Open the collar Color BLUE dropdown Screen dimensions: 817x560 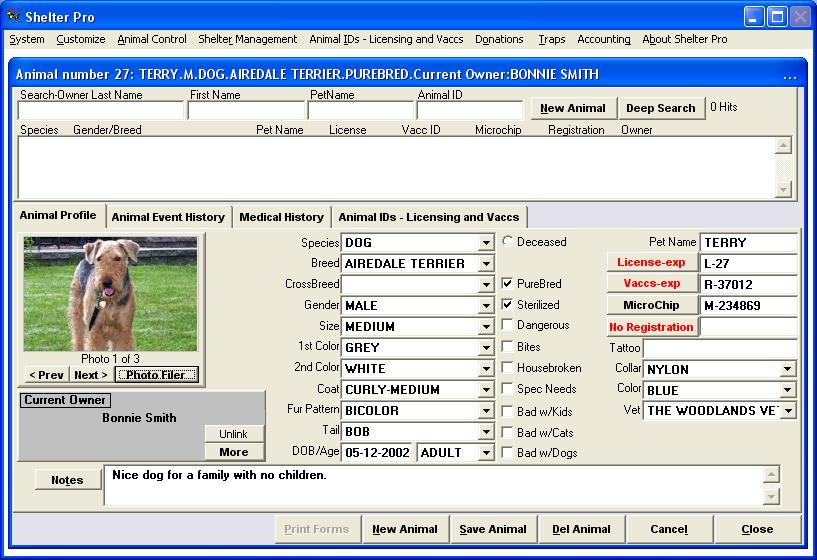tap(787, 390)
